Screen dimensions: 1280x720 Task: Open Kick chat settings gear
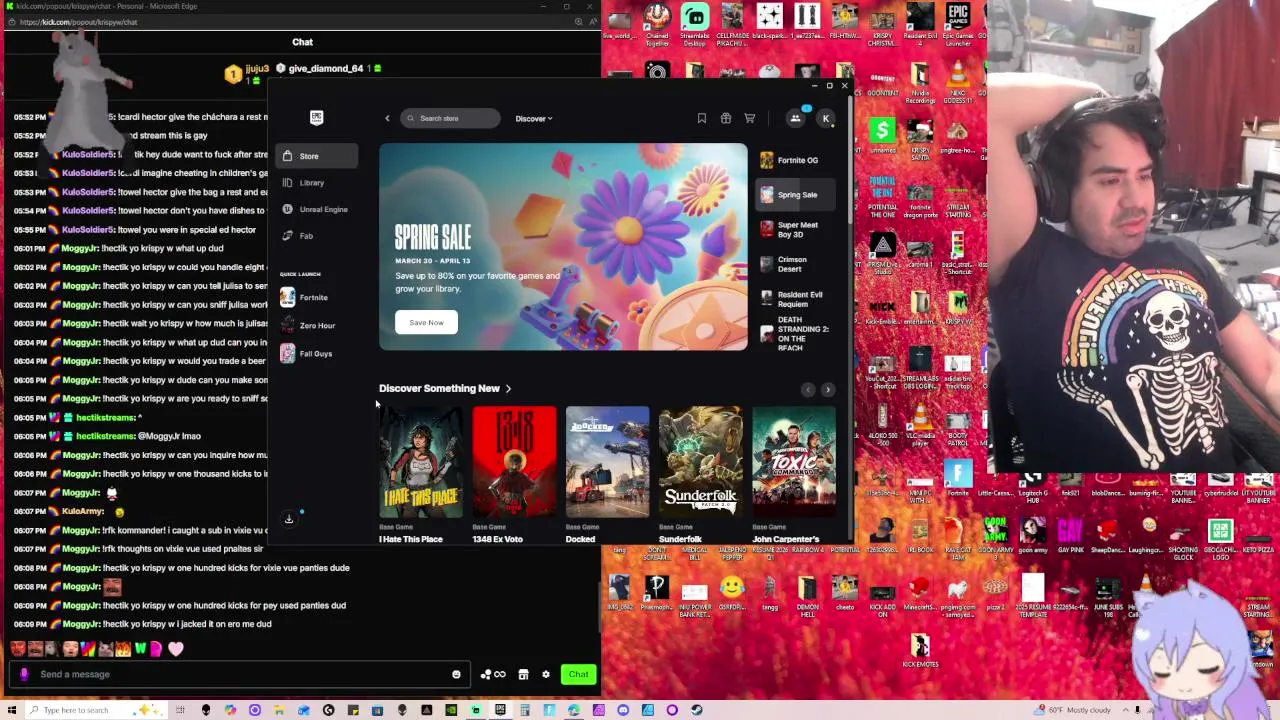[546, 674]
